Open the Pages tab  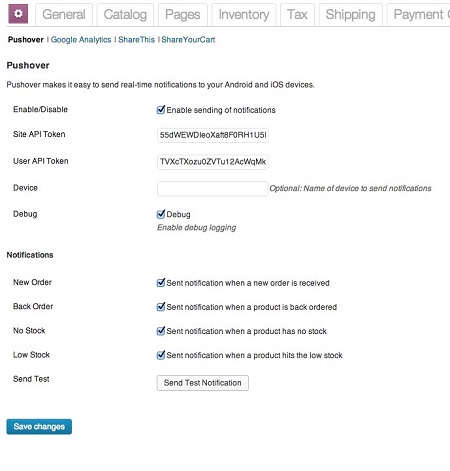pyautogui.click(x=183, y=14)
